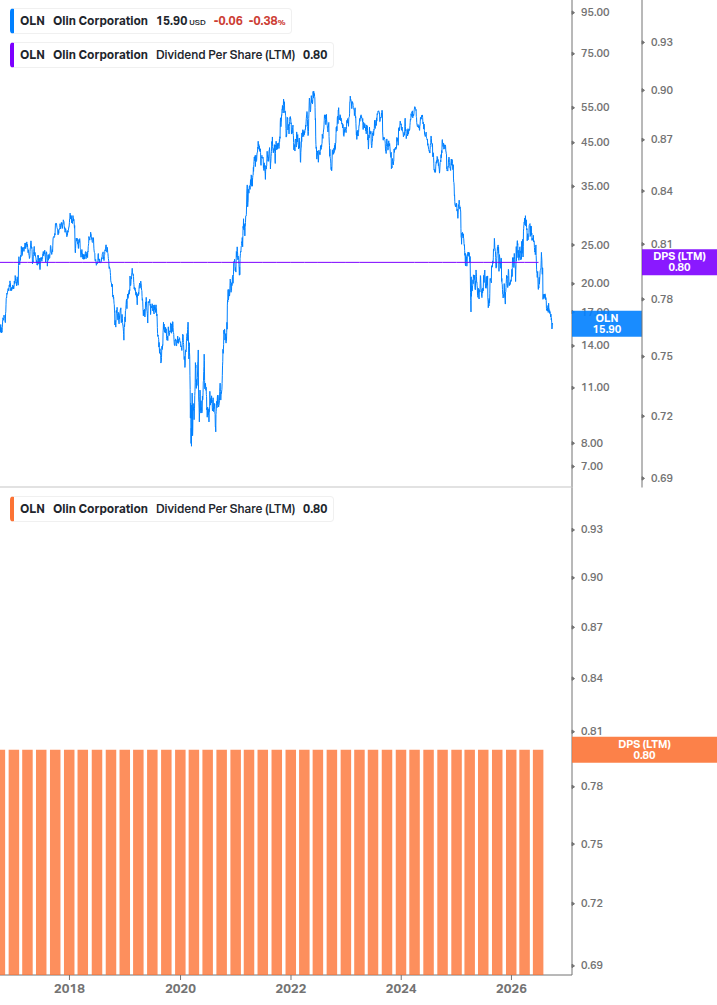Viewport: 717px width, 1005px height.
Task: Click the purple DPS (LTM) 0.80 tag
Action: point(679,262)
